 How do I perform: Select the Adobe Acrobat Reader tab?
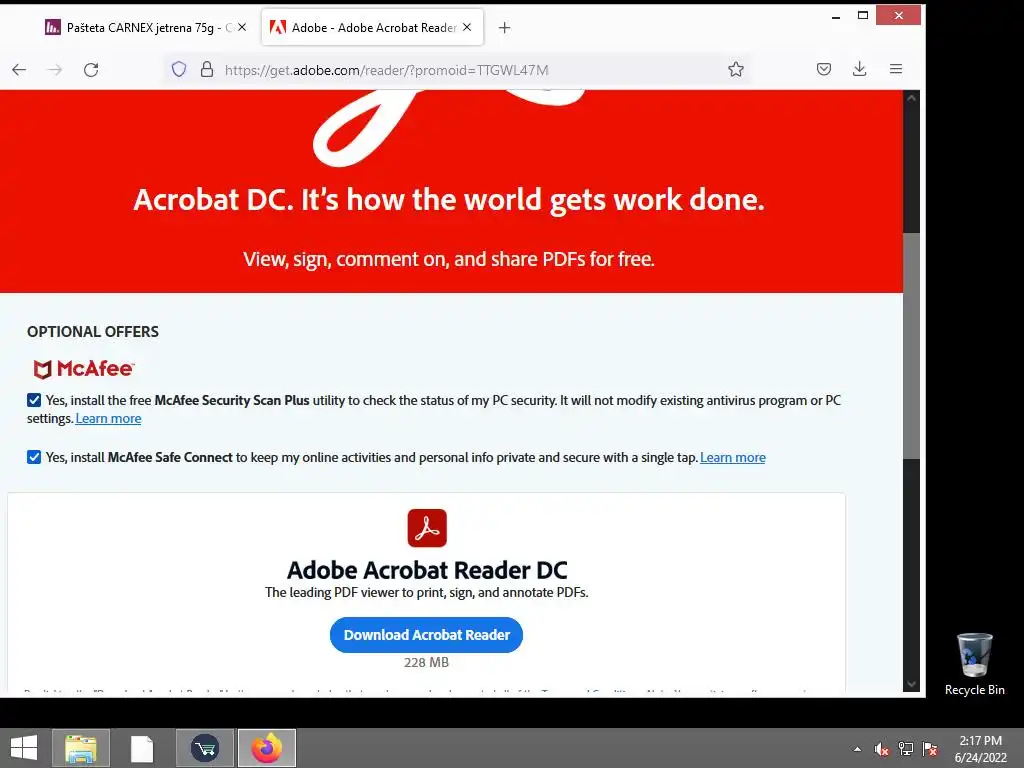point(372,27)
